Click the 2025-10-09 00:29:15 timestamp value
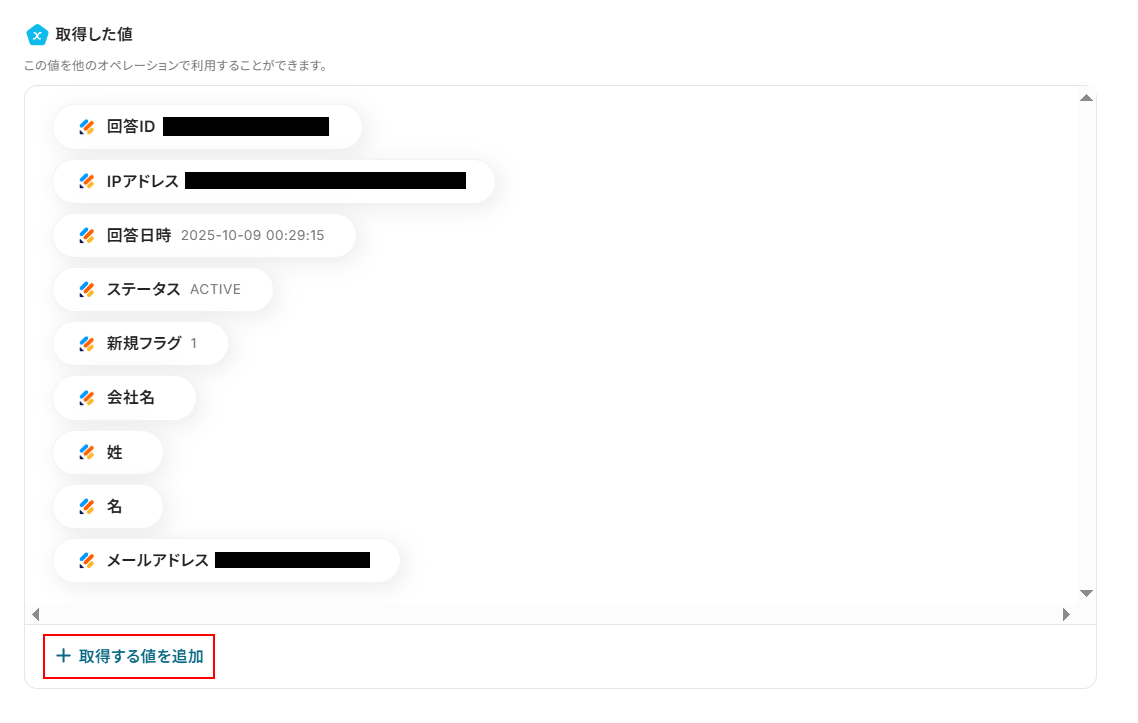The width and height of the screenshot is (1138, 723). 253,235
